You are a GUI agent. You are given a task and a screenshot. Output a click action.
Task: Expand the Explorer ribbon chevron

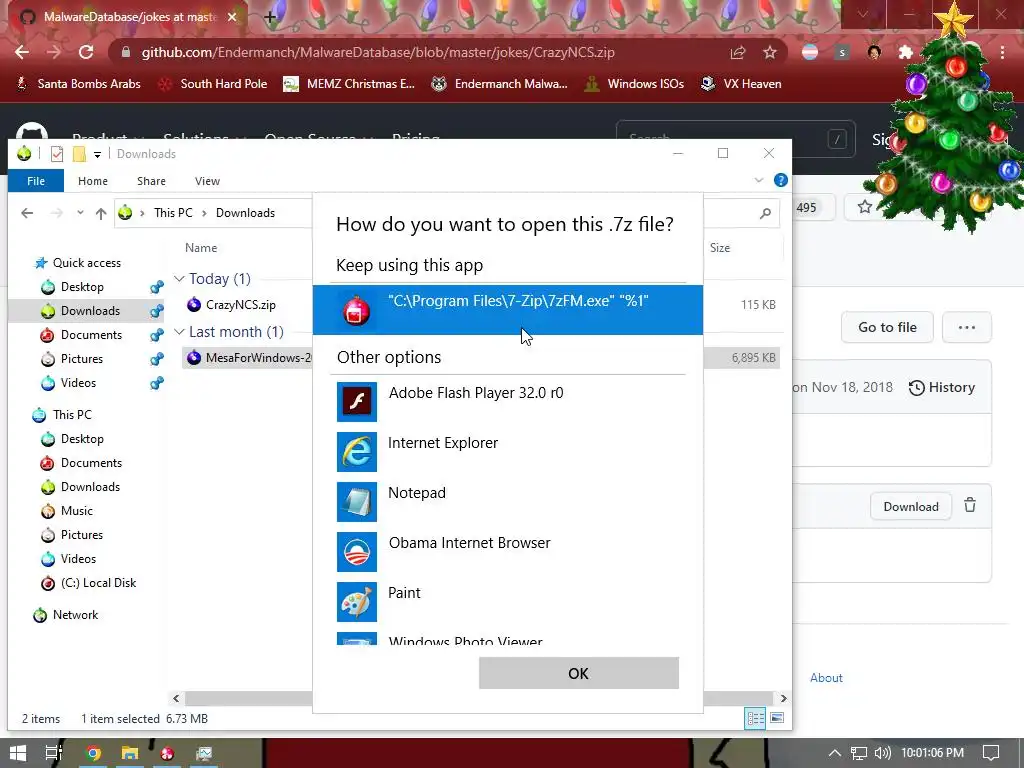point(759,180)
